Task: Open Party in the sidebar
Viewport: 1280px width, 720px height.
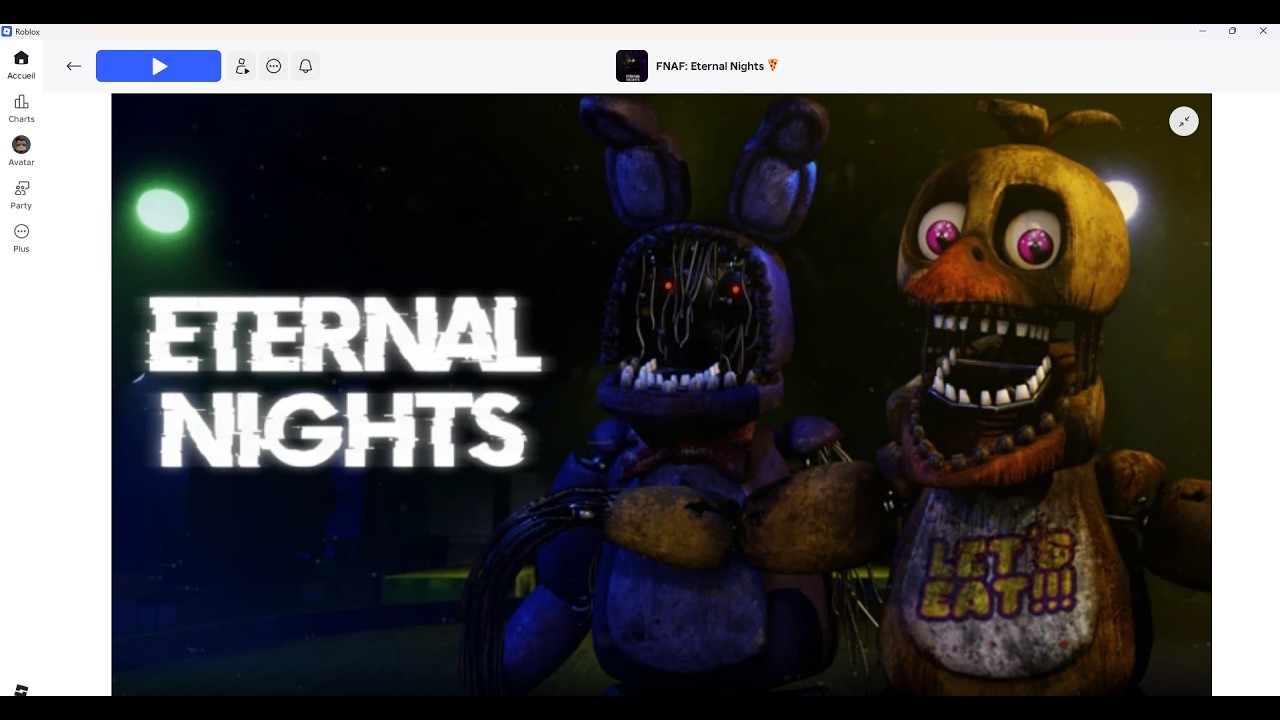Action: [x=21, y=195]
